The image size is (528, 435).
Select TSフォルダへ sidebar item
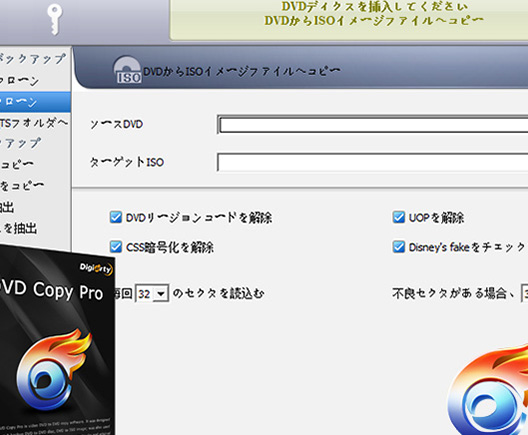pos(35,123)
